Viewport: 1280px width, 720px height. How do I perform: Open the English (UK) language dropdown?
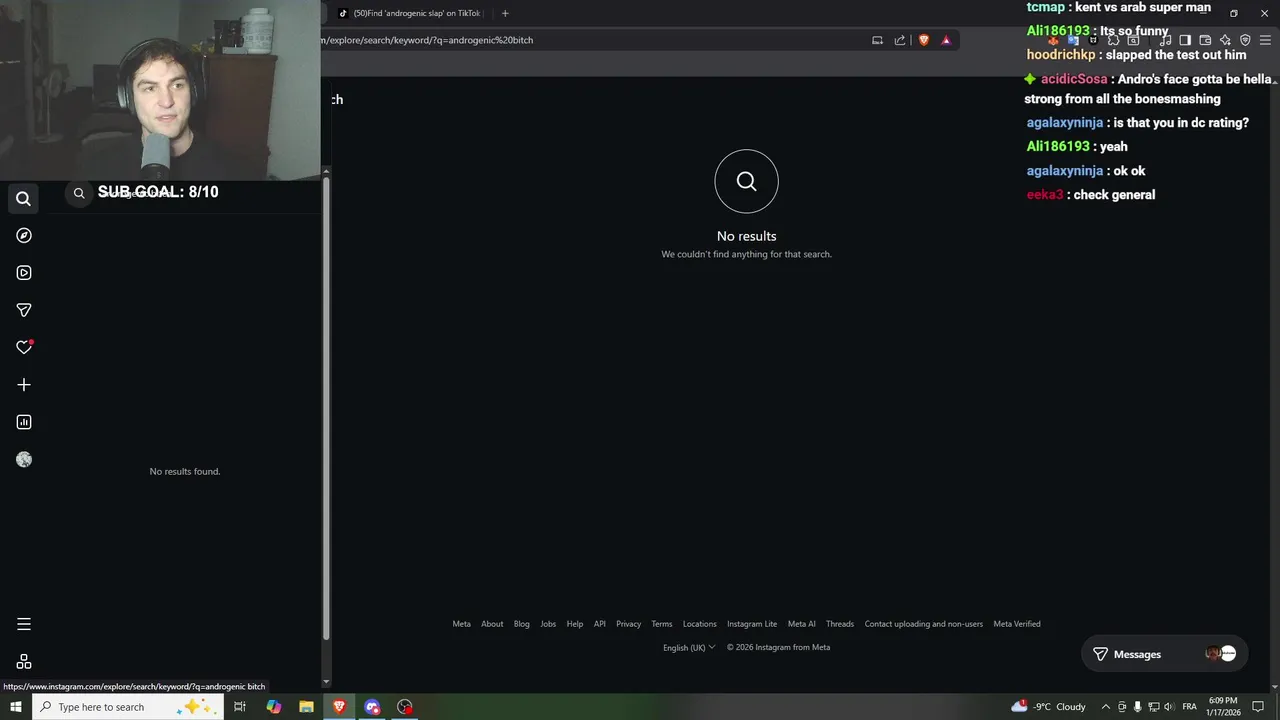(689, 647)
